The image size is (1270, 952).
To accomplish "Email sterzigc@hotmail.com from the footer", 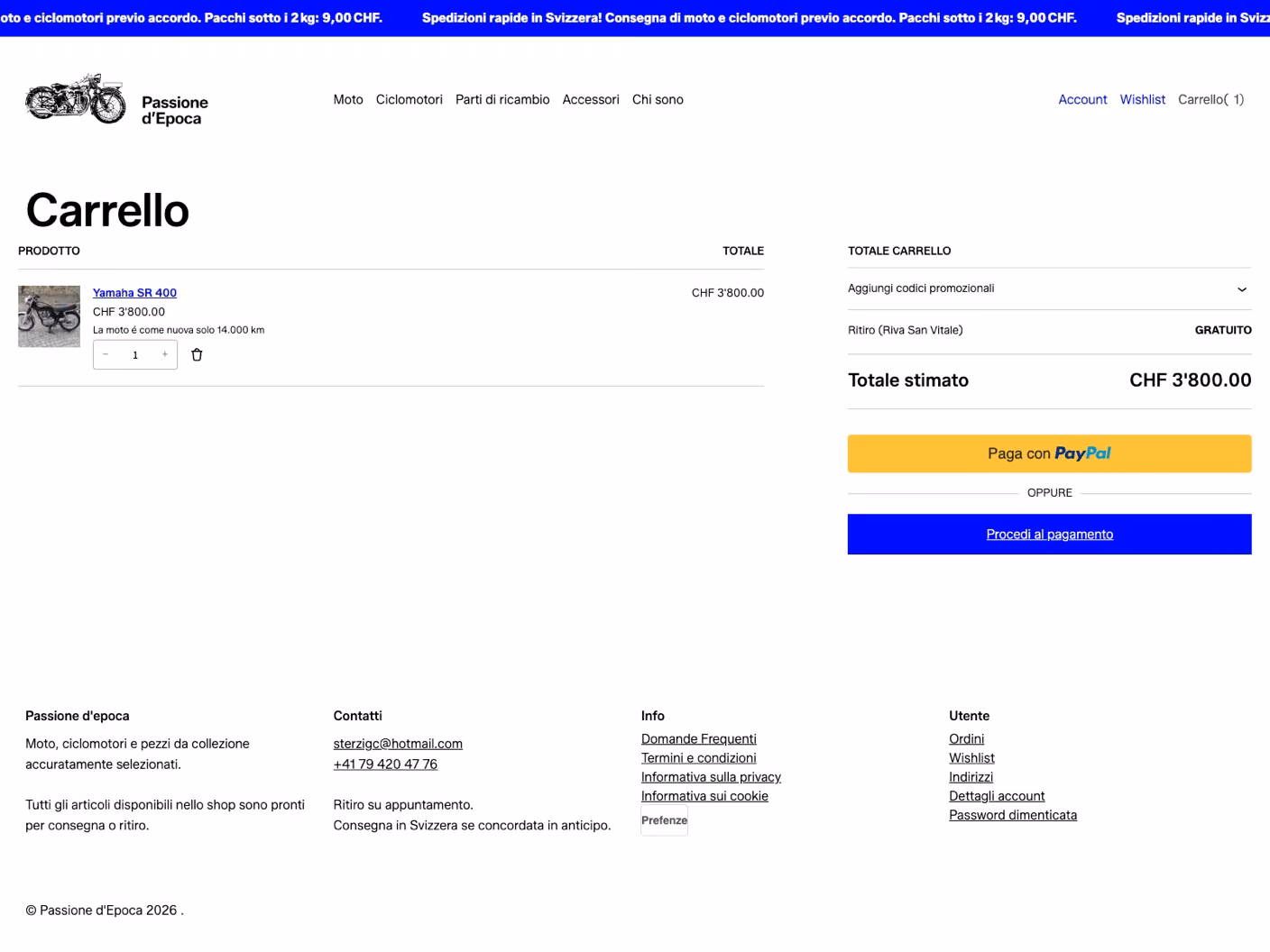I will tap(398, 744).
